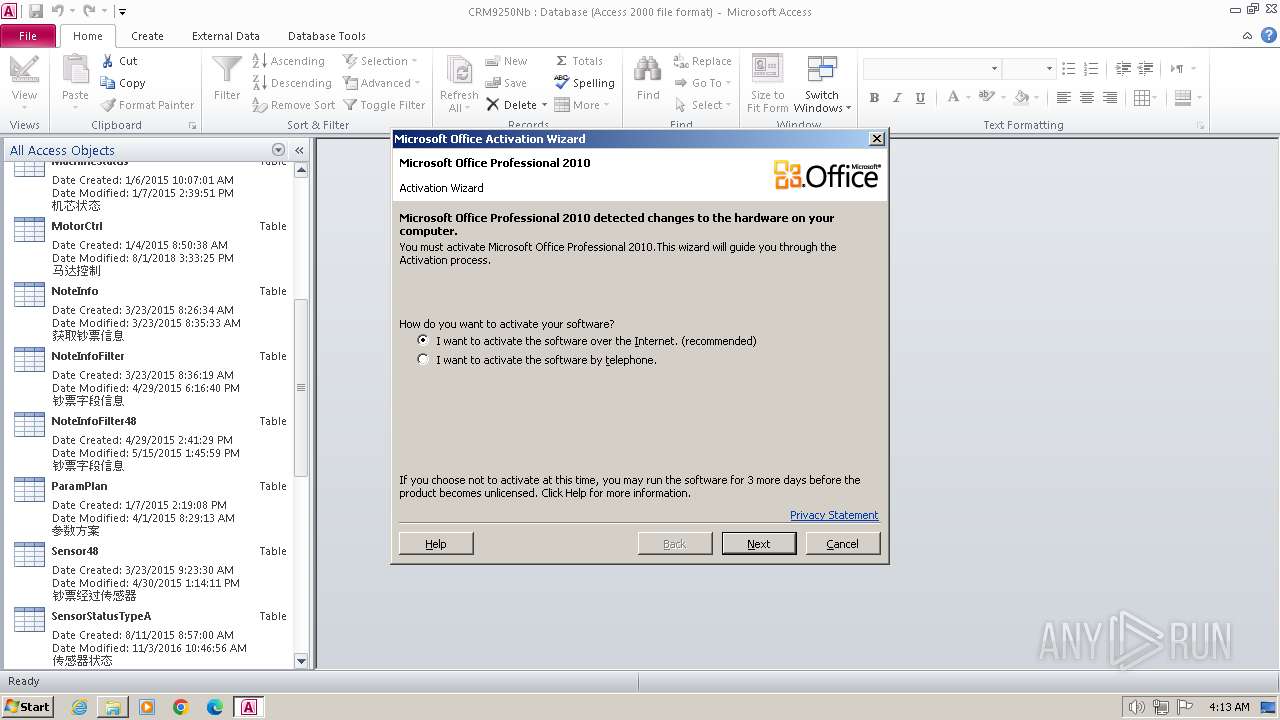Click the navigation pane scroll down arrow
The width and height of the screenshot is (1280, 720).
(x=301, y=661)
